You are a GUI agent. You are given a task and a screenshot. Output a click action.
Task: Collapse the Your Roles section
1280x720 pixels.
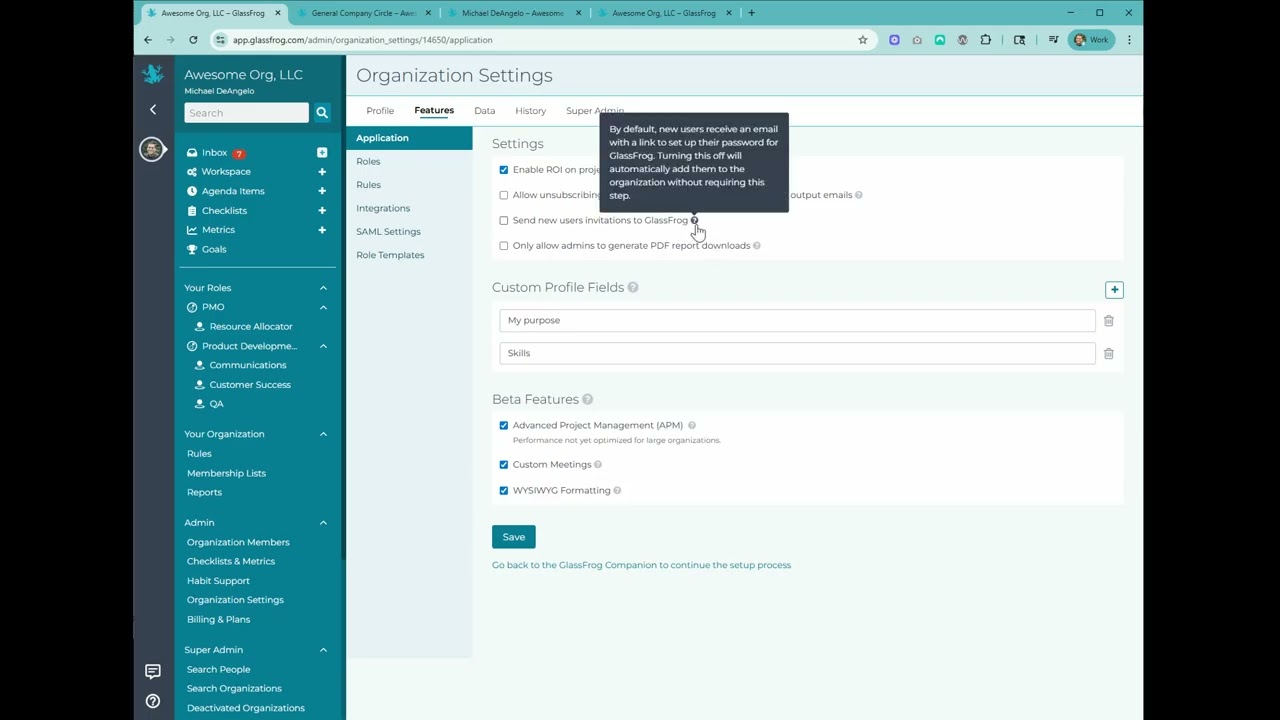[x=323, y=288]
